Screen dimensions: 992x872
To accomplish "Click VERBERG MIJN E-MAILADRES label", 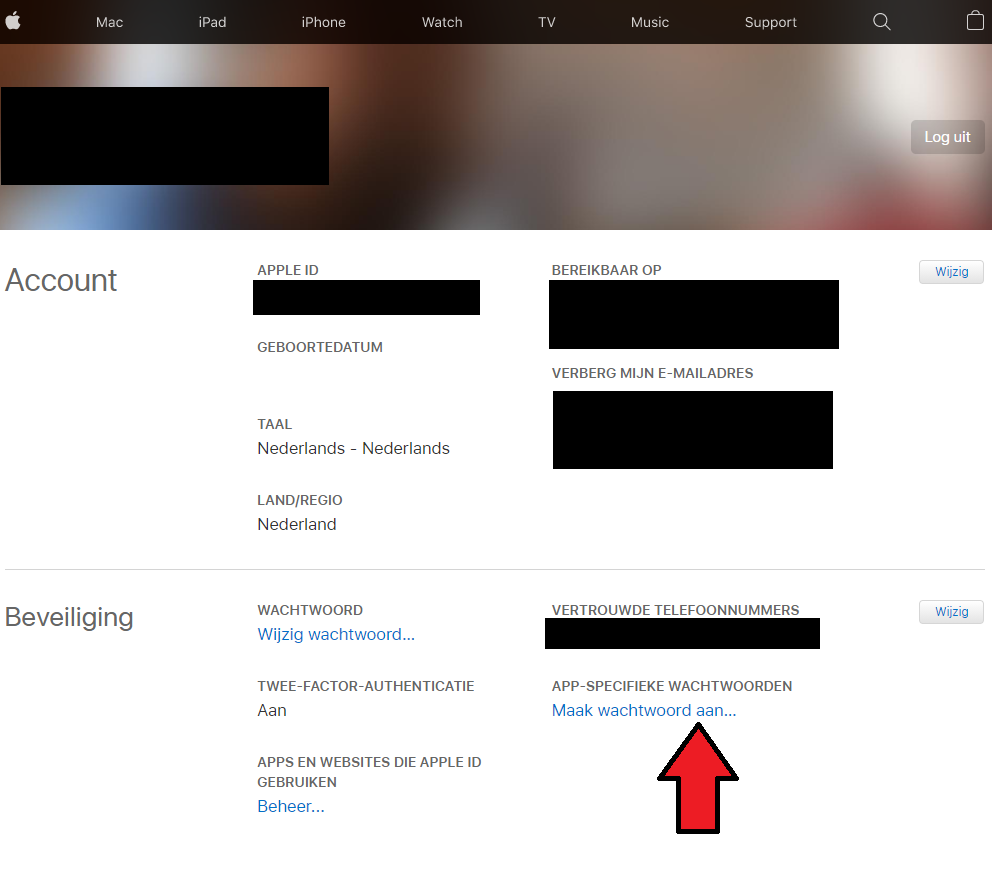I will (x=652, y=373).
